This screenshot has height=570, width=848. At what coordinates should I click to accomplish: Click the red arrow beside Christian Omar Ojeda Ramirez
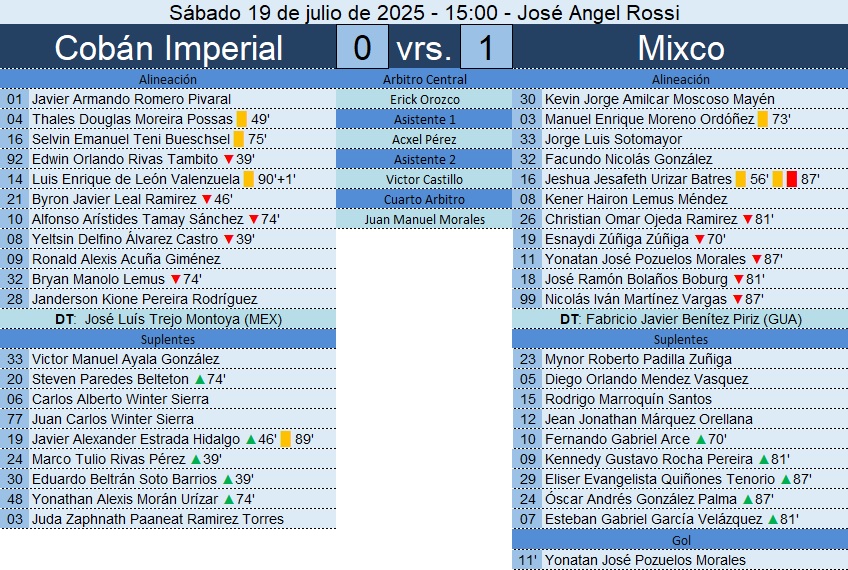click(747, 219)
